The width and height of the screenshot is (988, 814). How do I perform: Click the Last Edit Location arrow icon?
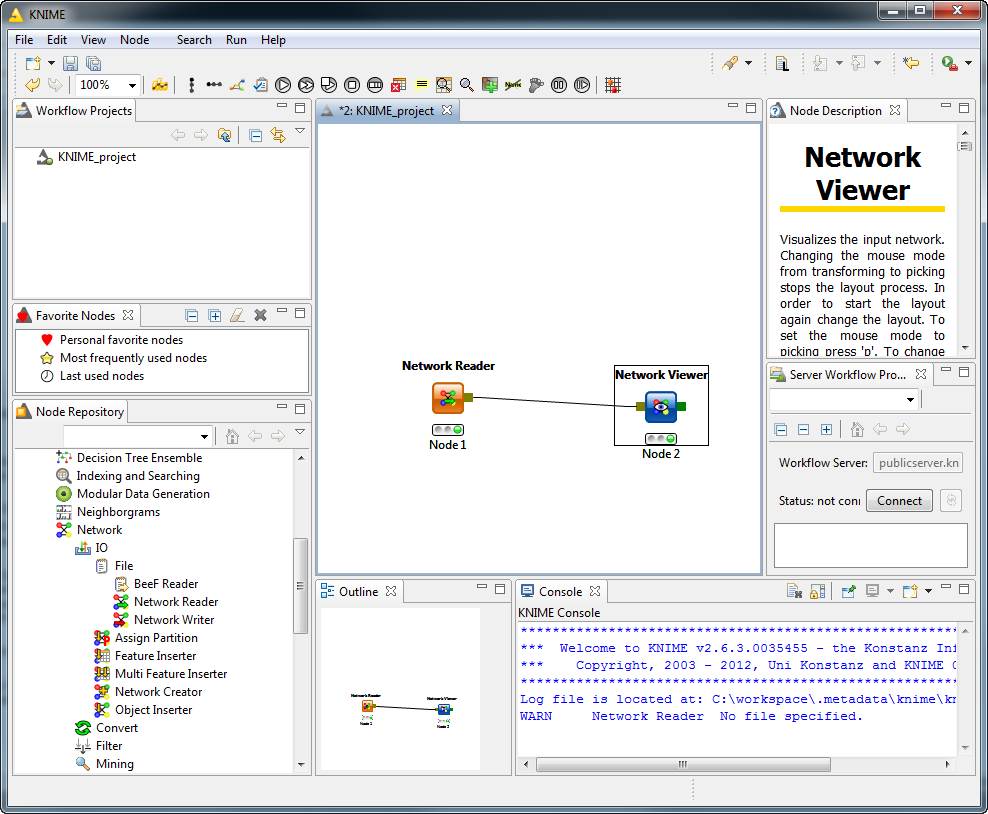pyautogui.click(x=911, y=63)
